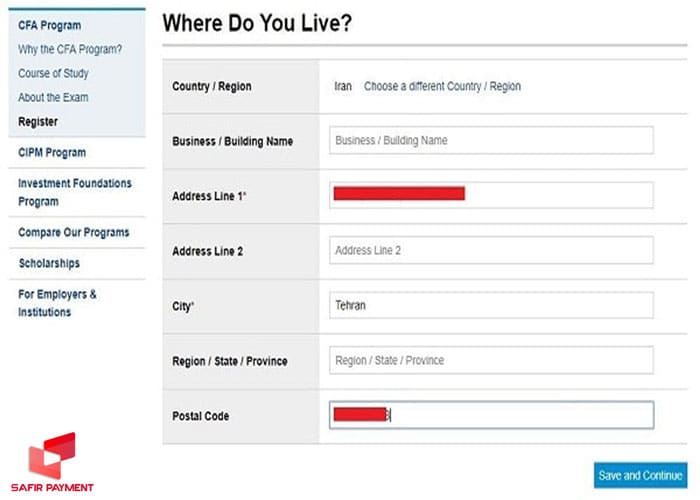
Task: Focus the Business / Building Name field
Action: [x=491, y=141]
